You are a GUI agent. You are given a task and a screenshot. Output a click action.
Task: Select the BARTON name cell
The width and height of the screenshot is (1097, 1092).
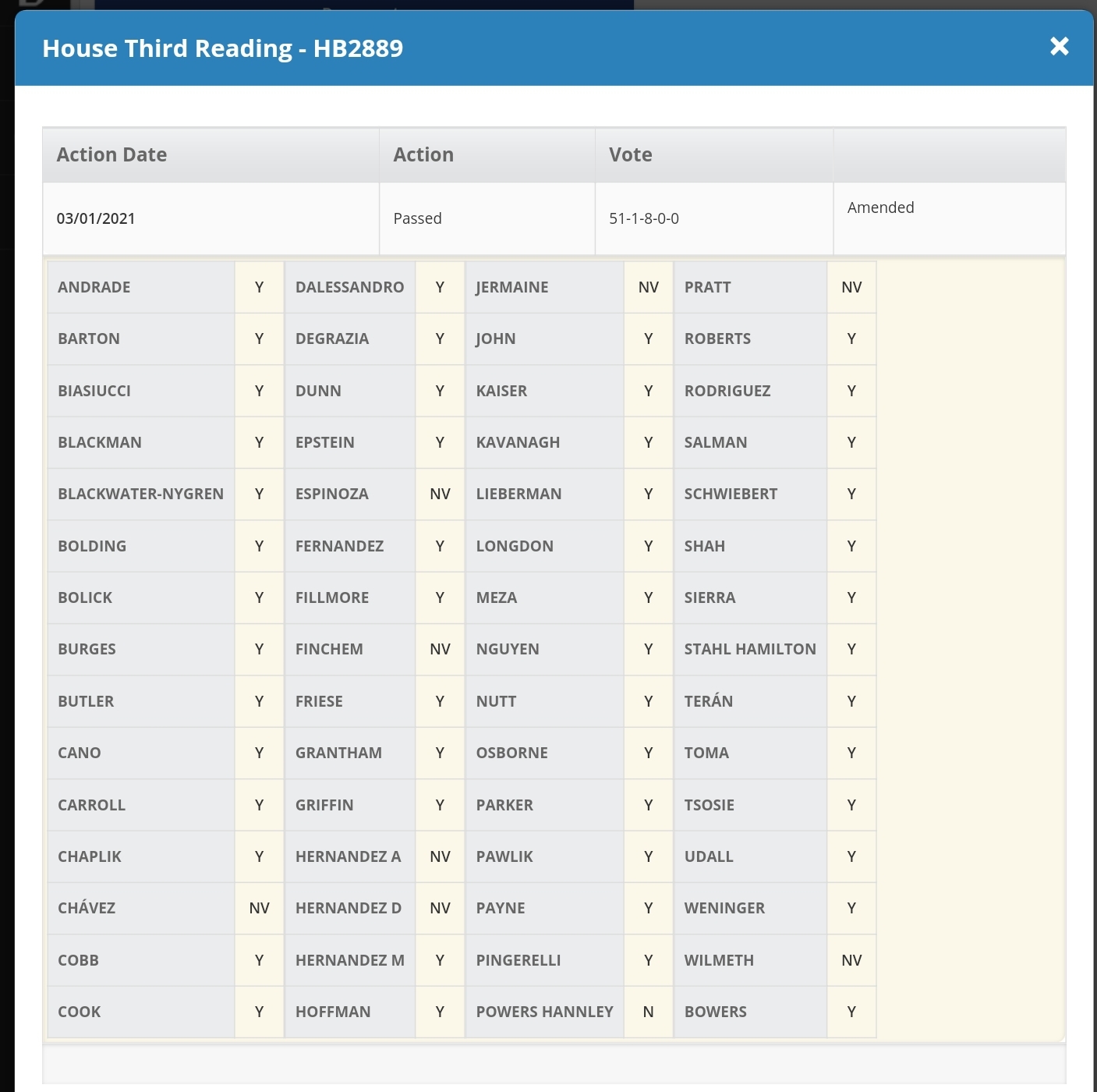(x=141, y=339)
